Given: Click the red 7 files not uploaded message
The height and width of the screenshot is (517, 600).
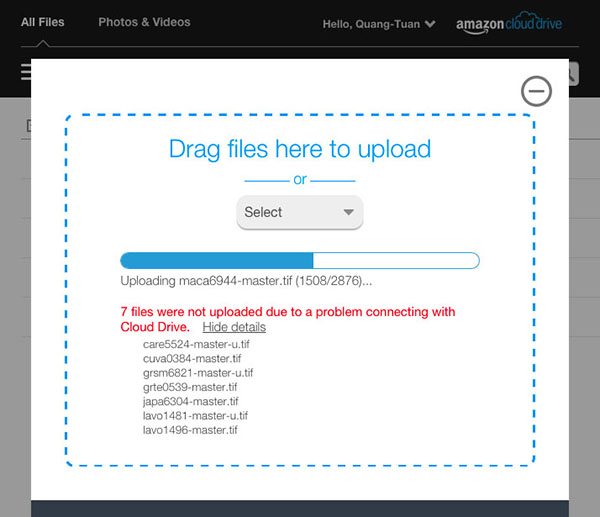Looking at the screenshot, I should point(287,319).
